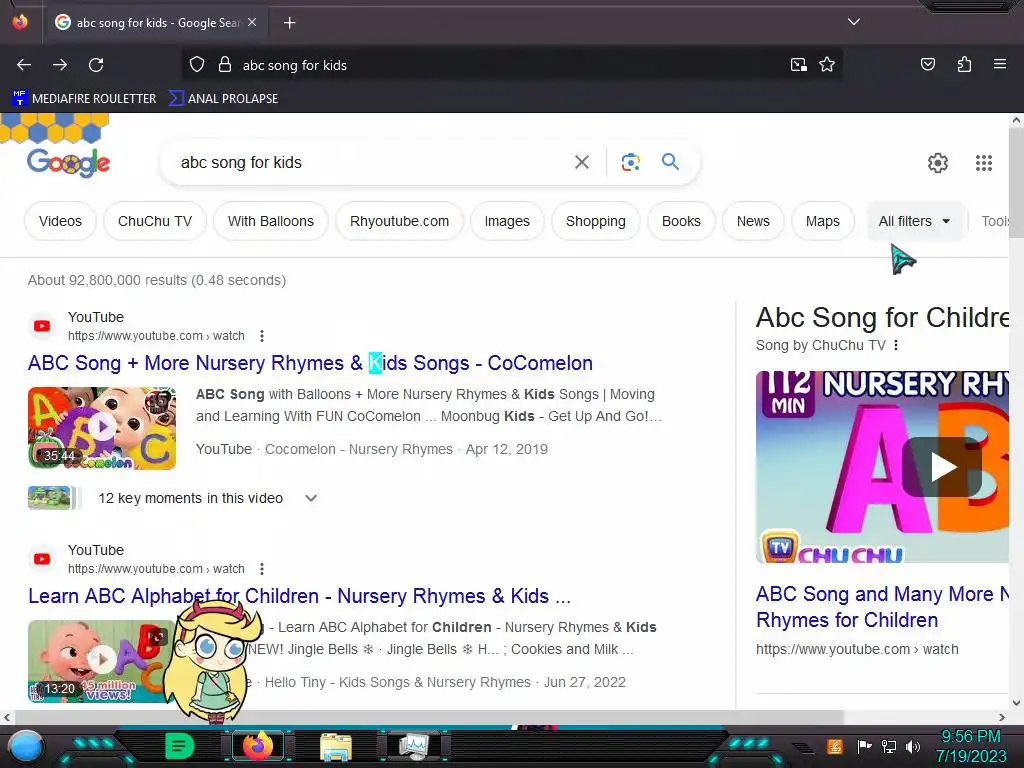Viewport: 1024px width, 768px height.
Task: Click the horizontal scrollbar right arrow
Action: pyautogui.click(x=1002, y=717)
